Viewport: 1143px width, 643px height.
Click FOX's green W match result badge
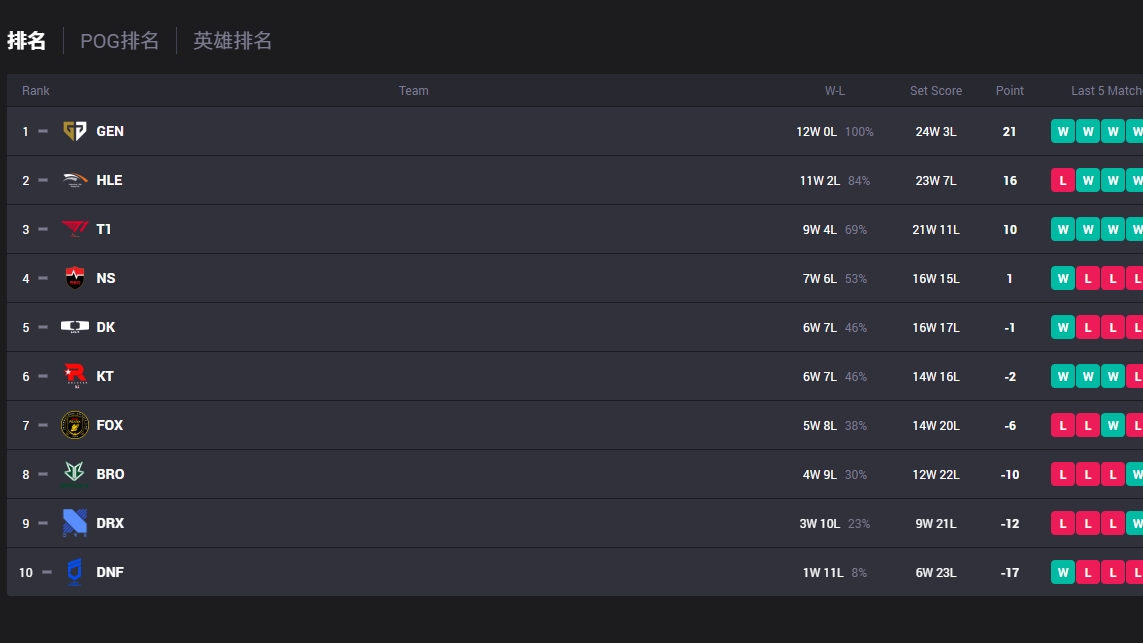click(1112, 425)
